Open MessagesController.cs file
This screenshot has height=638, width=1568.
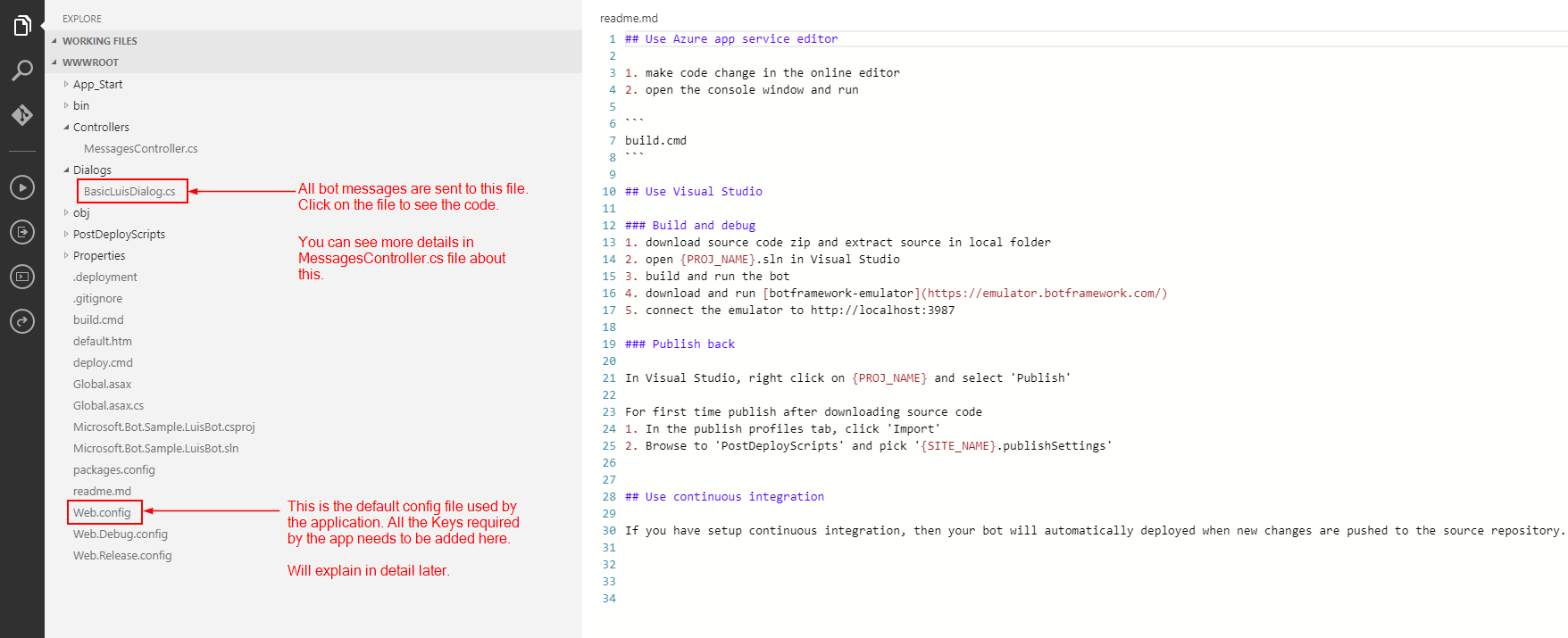point(140,148)
